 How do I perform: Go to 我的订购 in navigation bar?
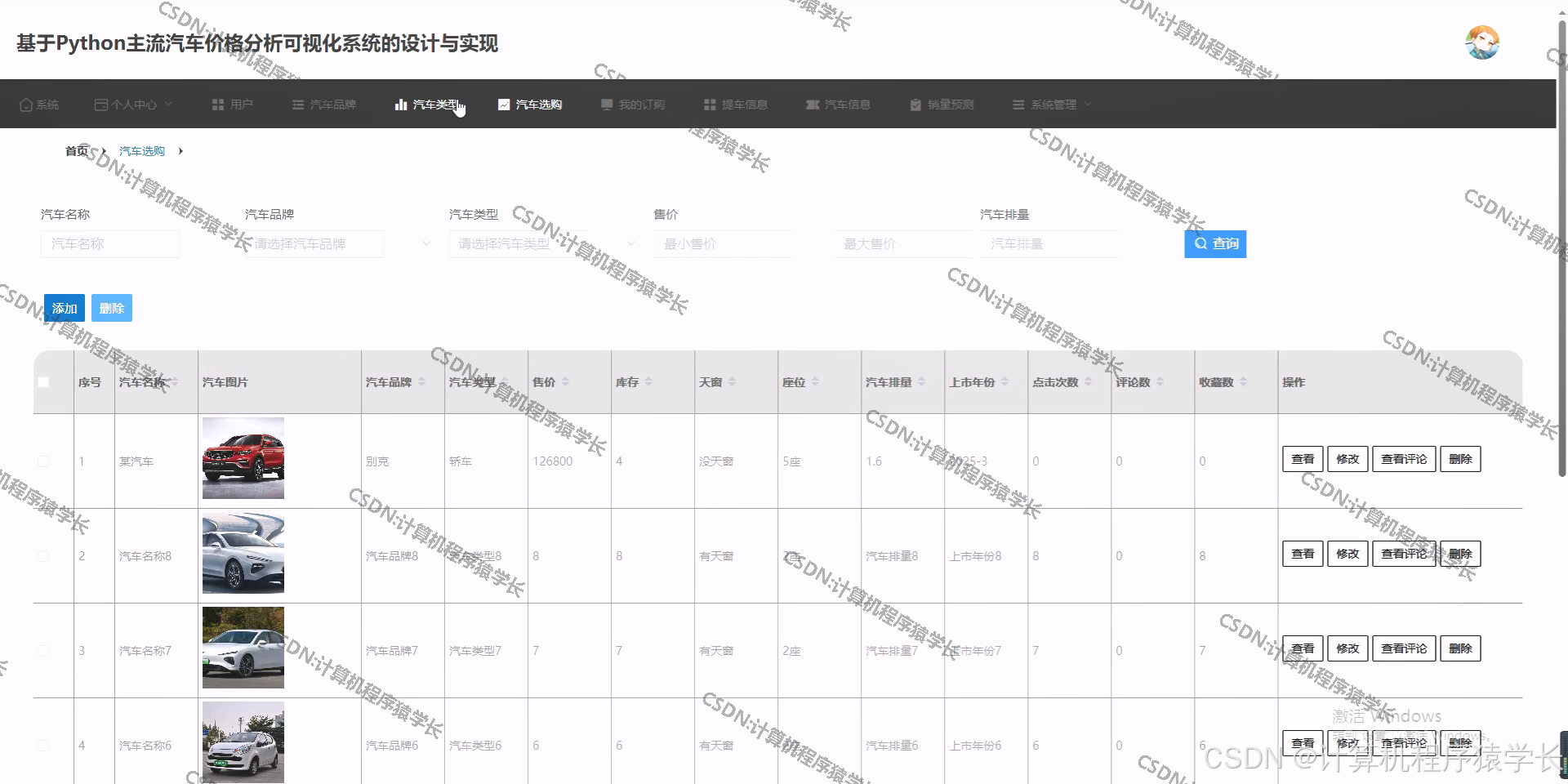633,105
